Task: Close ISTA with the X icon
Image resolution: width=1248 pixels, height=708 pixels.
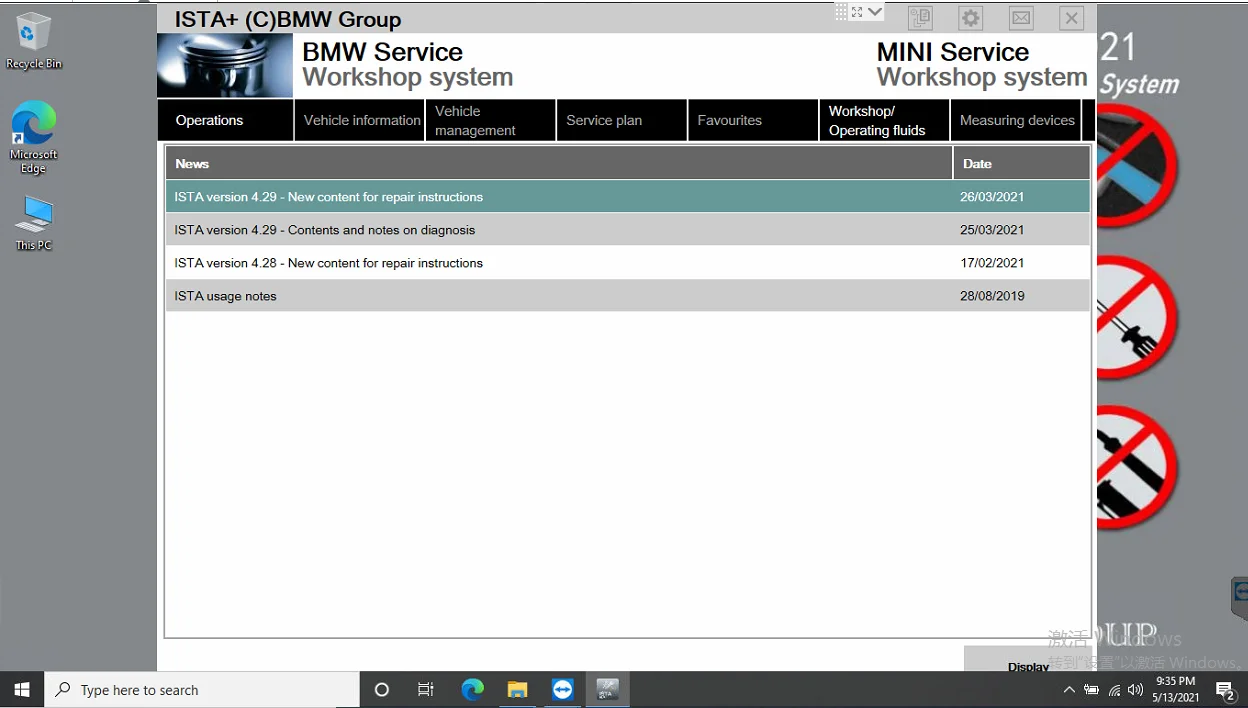Action: coord(1071,18)
